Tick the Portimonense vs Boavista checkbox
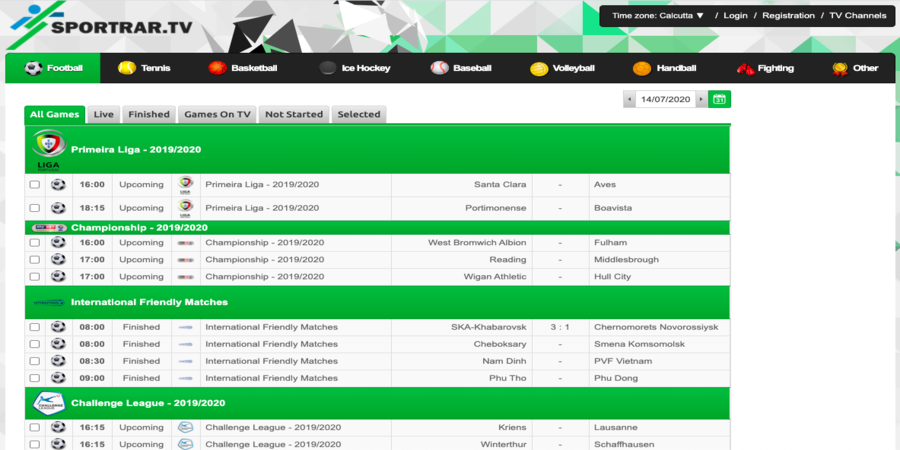This screenshot has height=450, width=900. 35,208
